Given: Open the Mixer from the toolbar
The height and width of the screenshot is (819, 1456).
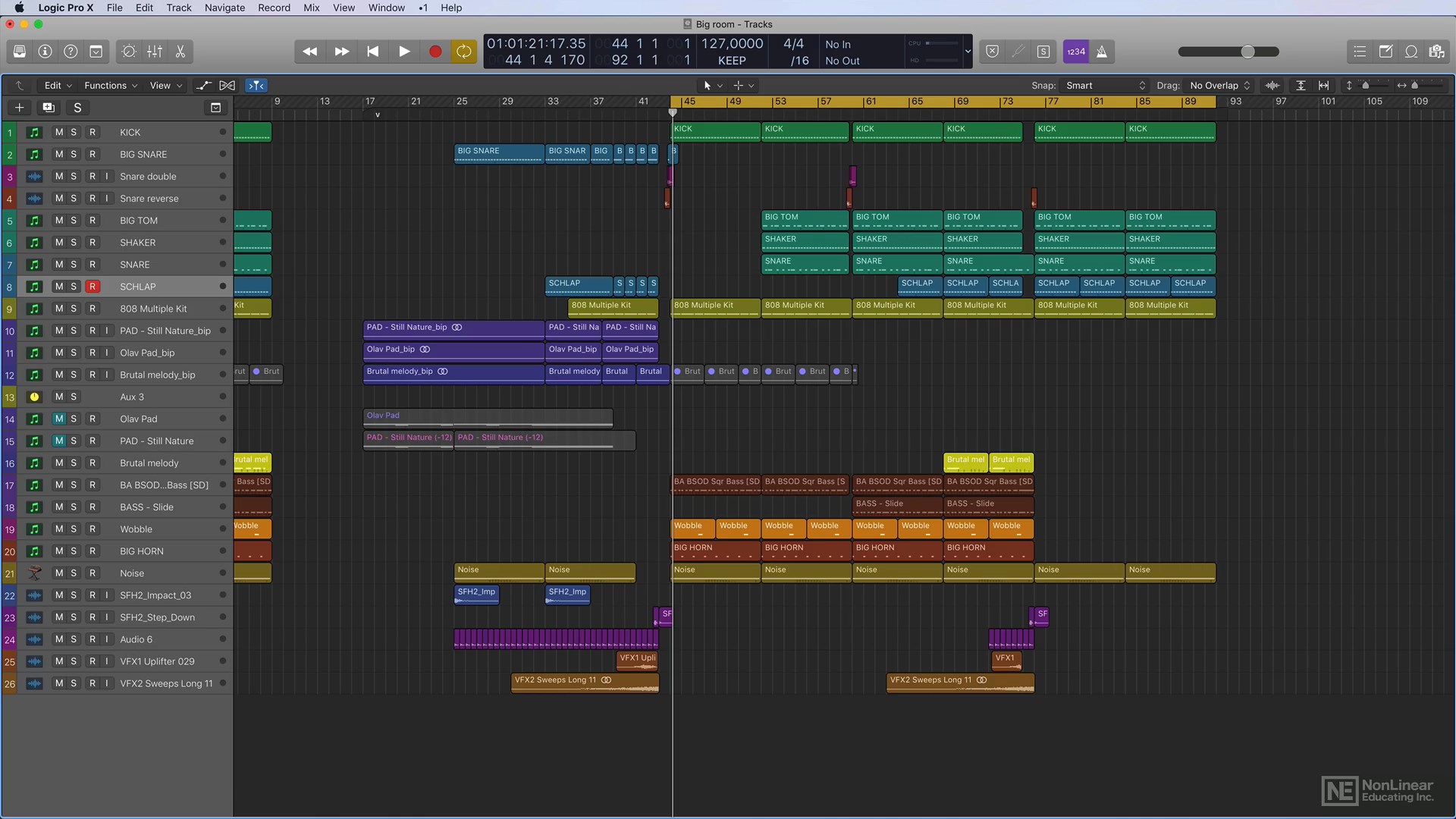Looking at the screenshot, I should click(x=155, y=52).
